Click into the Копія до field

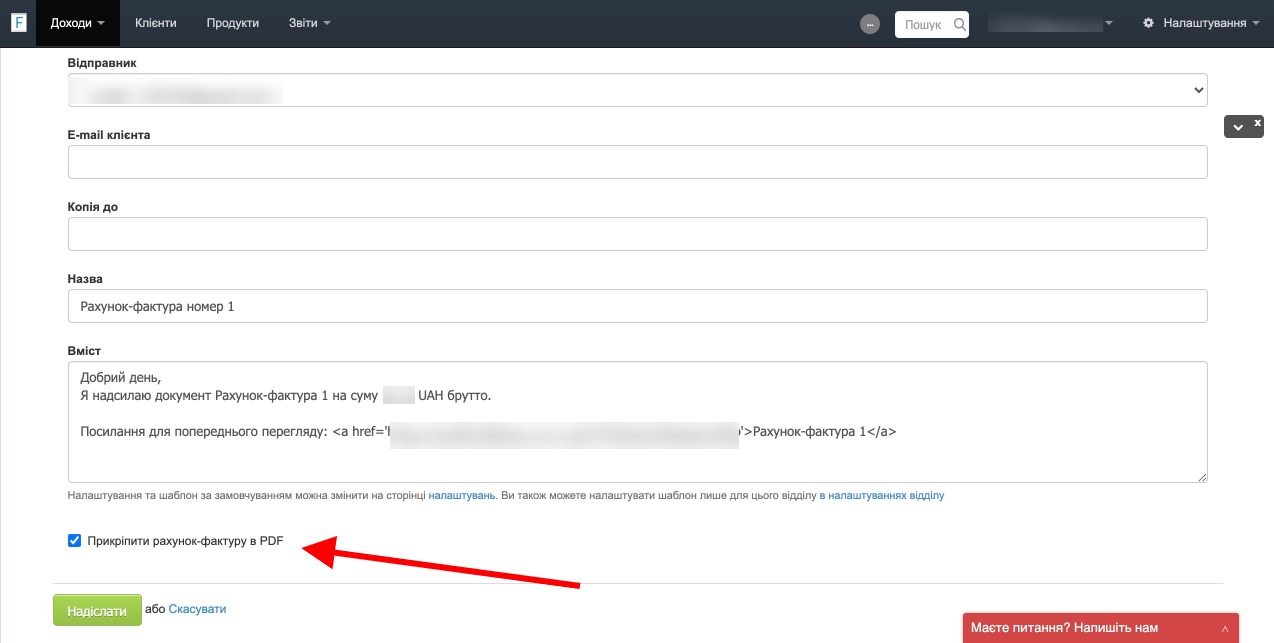(x=638, y=234)
